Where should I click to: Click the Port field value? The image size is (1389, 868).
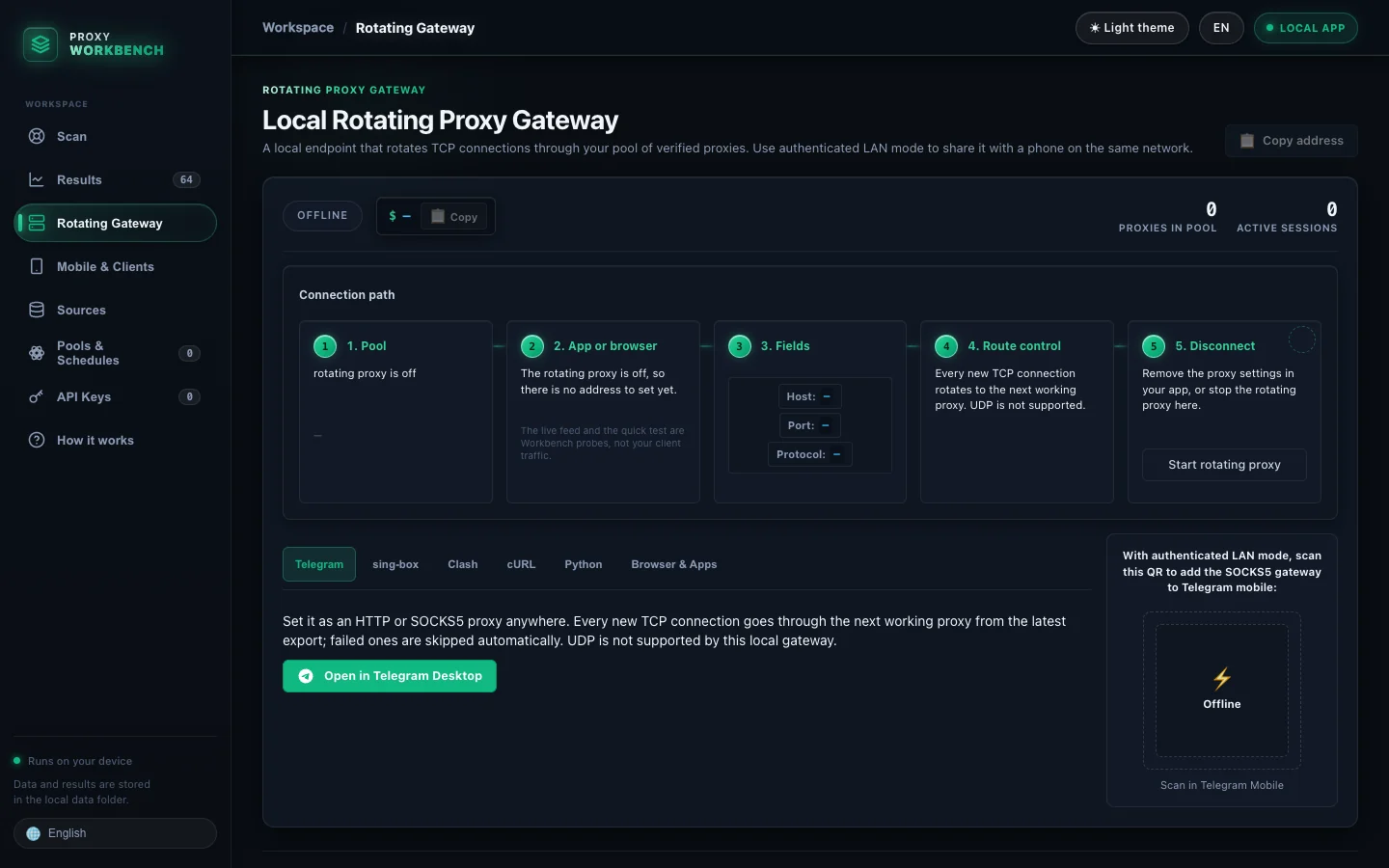(826, 425)
